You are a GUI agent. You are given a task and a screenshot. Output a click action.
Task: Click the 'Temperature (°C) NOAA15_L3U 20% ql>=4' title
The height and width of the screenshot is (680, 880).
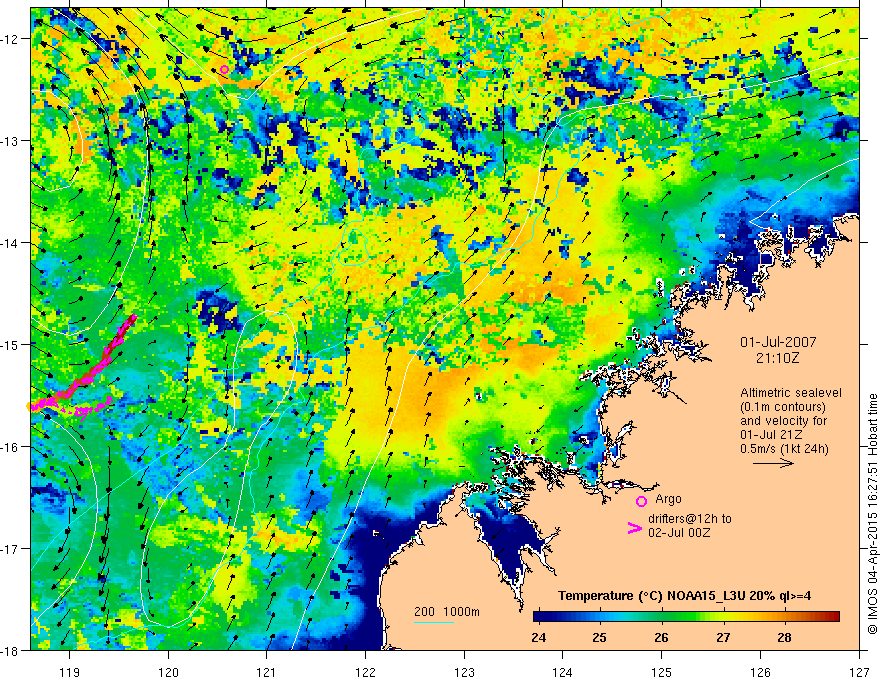click(x=684, y=596)
